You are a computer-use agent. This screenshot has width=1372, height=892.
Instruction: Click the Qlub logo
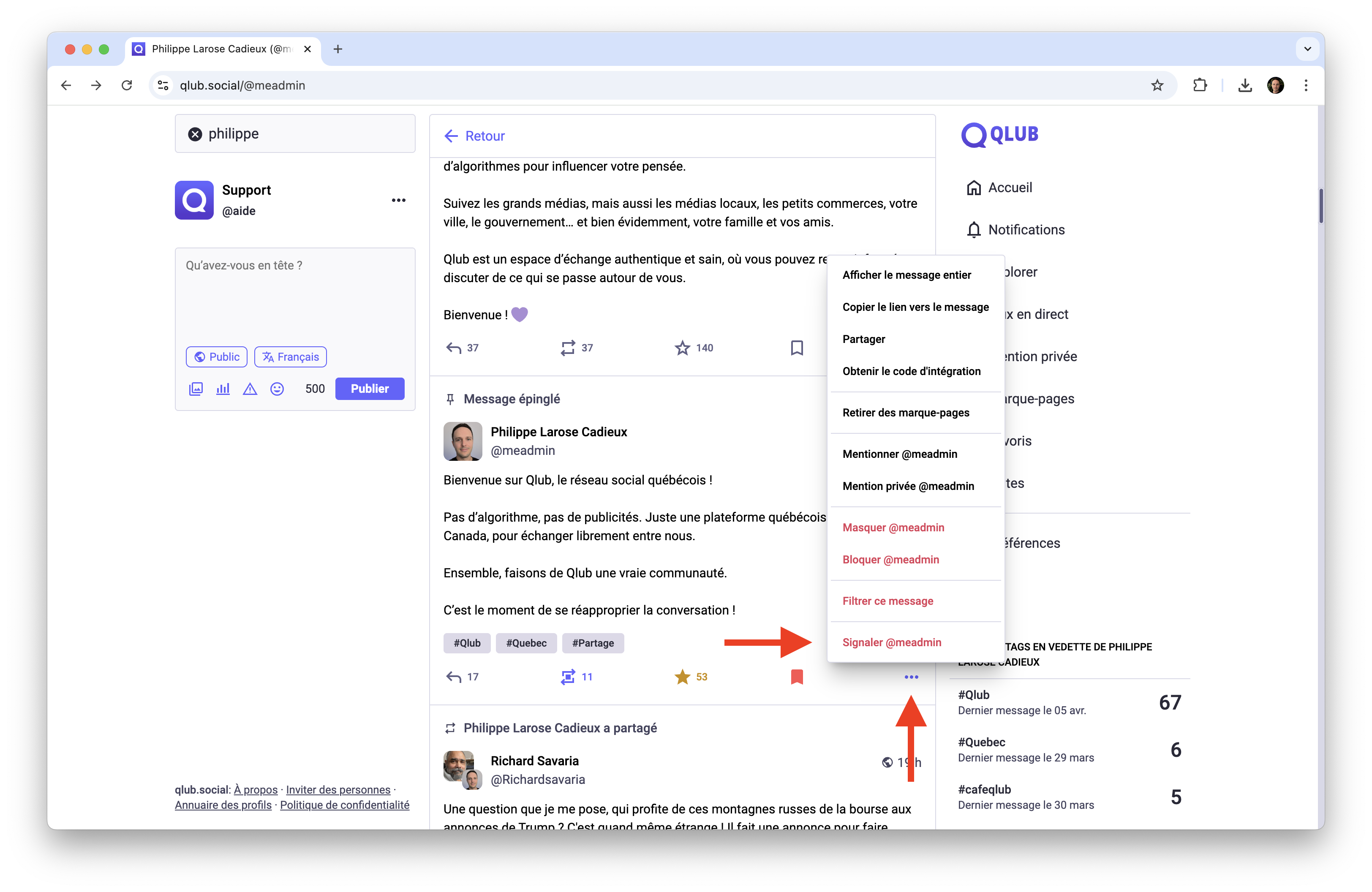pos(999,135)
